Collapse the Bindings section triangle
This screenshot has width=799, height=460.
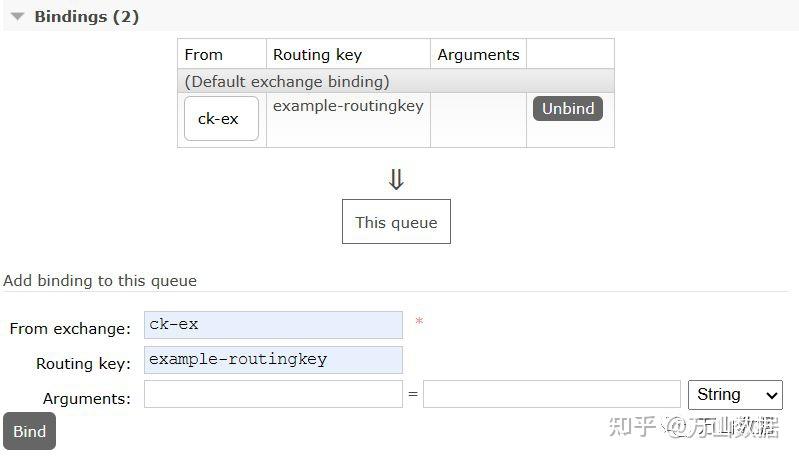tap(17, 17)
